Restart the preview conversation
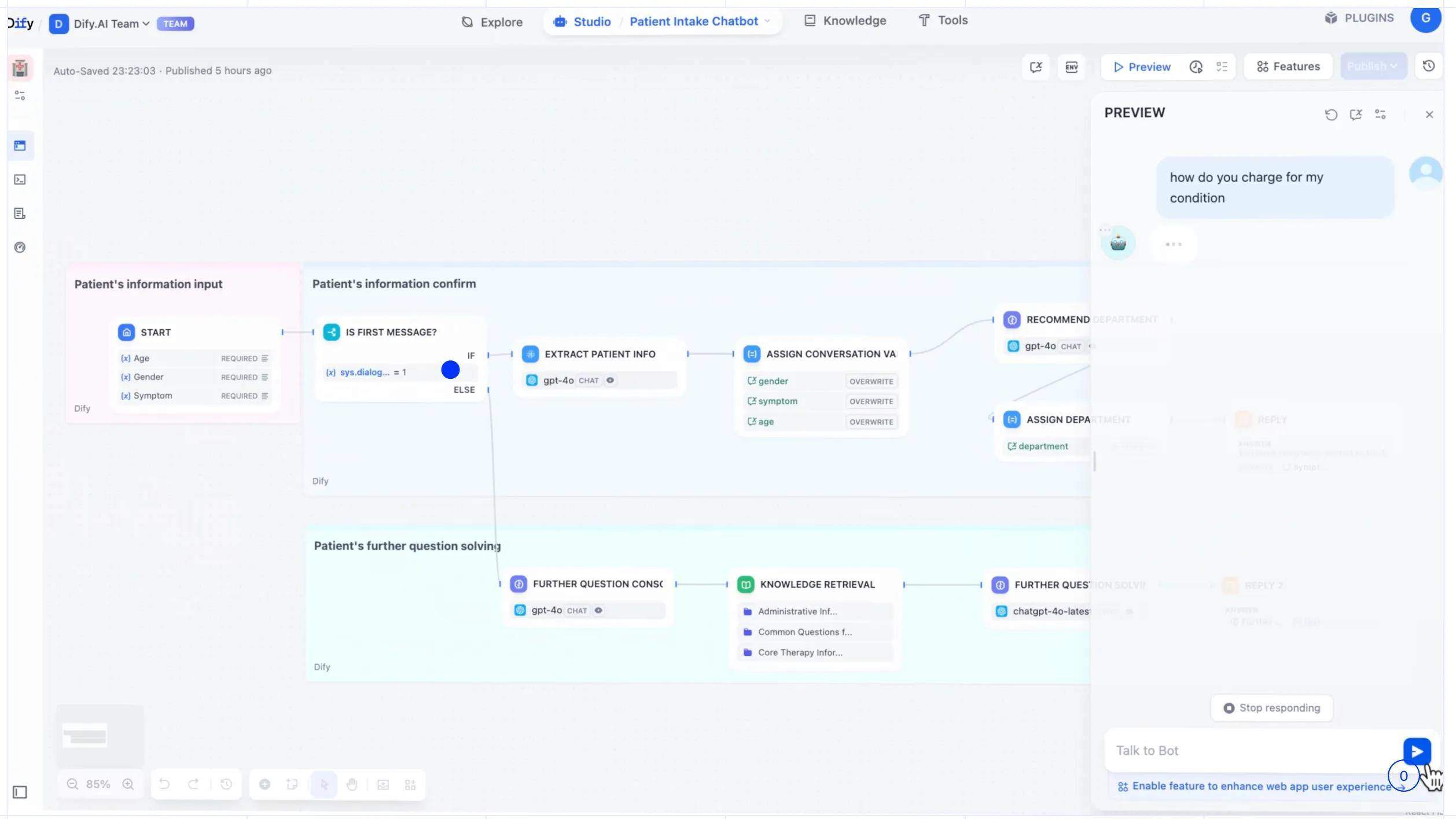The width and height of the screenshot is (1456, 819). click(x=1330, y=115)
